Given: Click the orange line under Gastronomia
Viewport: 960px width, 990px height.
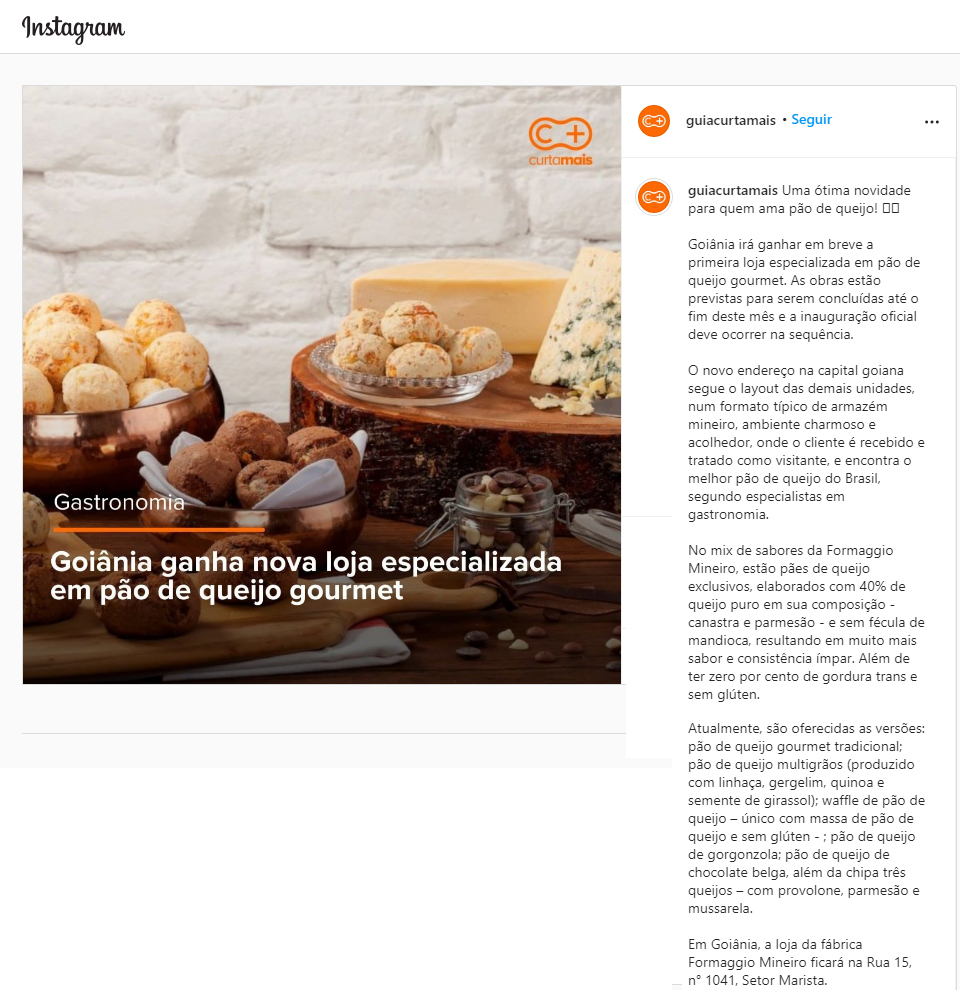Looking at the screenshot, I should point(159,530).
